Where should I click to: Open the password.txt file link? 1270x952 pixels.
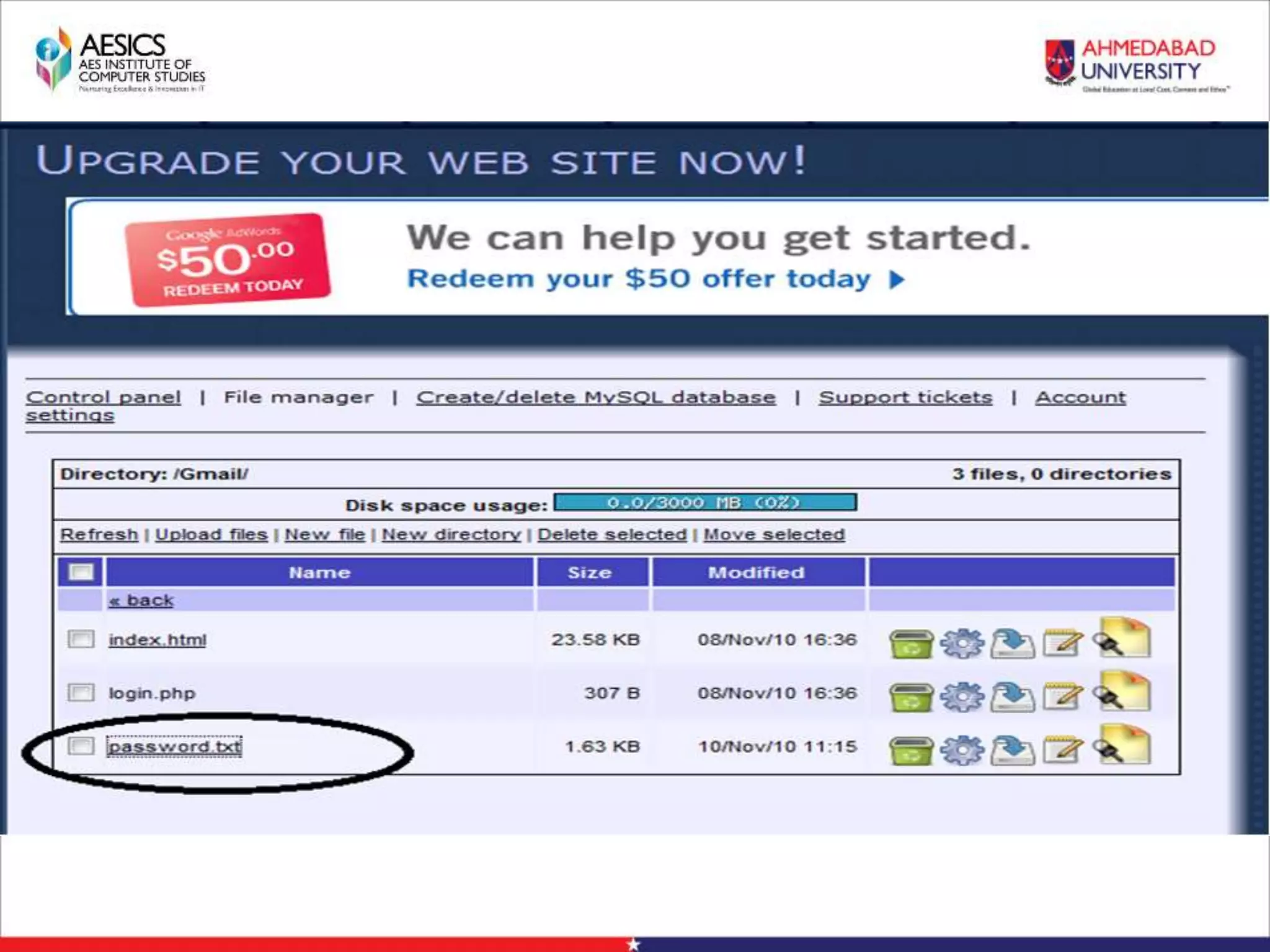pyautogui.click(x=174, y=746)
